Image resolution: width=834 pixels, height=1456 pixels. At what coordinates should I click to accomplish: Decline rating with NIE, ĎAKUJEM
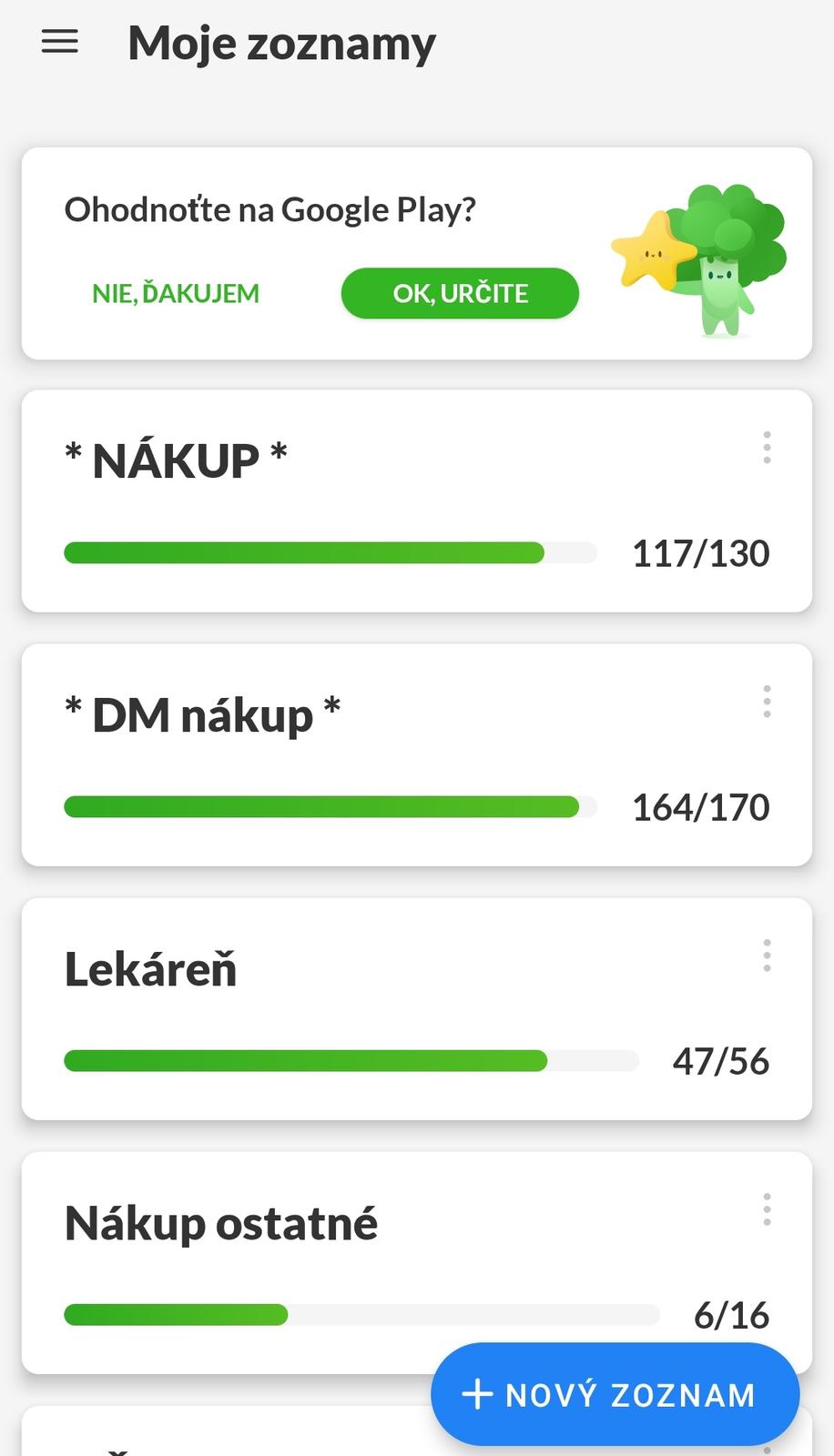176,293
